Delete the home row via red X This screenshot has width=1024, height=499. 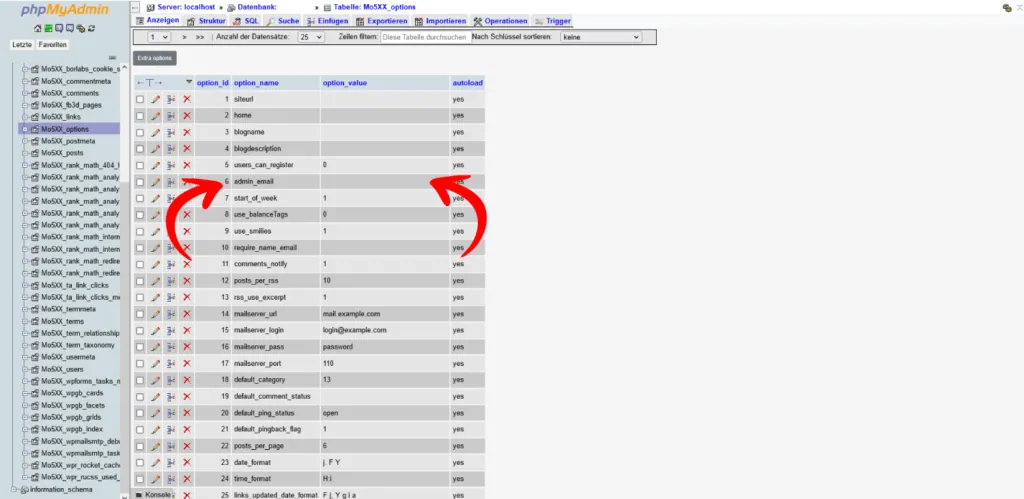tap(187, 116)
